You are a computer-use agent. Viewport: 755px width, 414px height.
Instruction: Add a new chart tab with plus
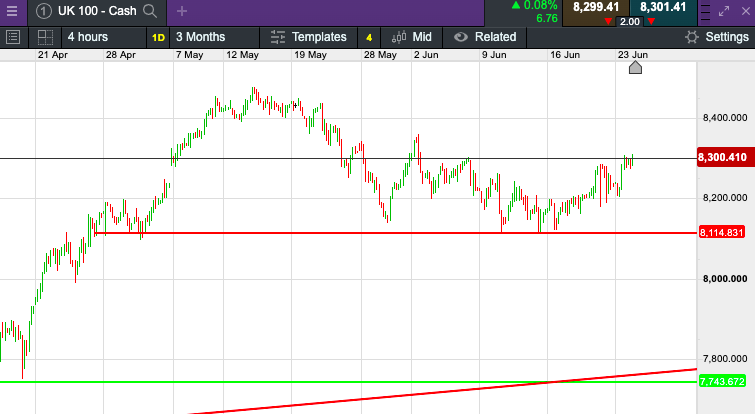[x=181, y=12]
